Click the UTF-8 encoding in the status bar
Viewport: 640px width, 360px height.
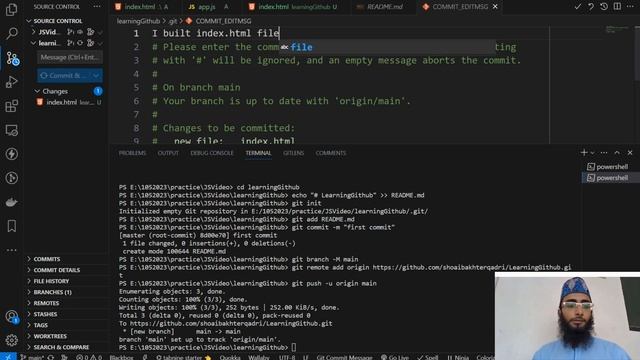click(287, 357)
